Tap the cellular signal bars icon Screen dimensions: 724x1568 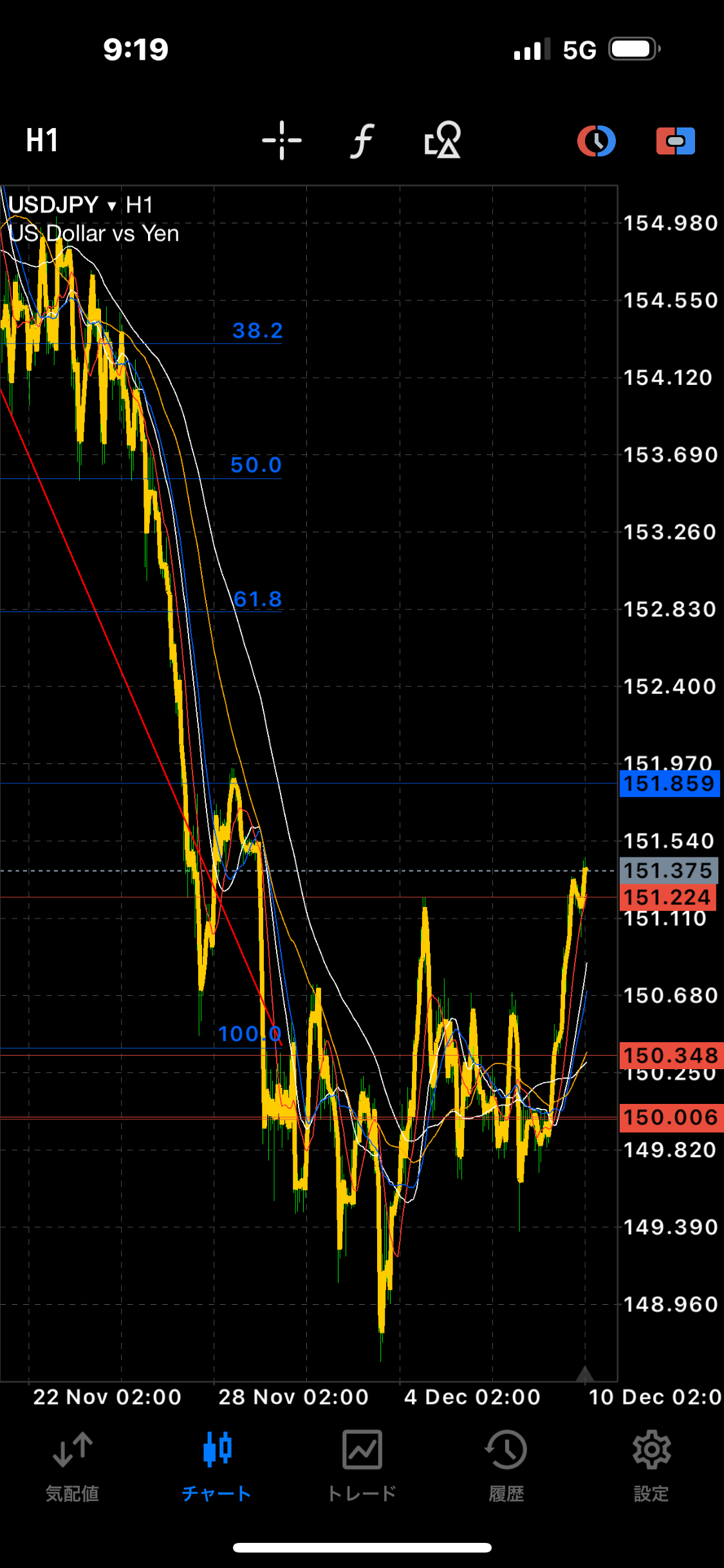532,49
